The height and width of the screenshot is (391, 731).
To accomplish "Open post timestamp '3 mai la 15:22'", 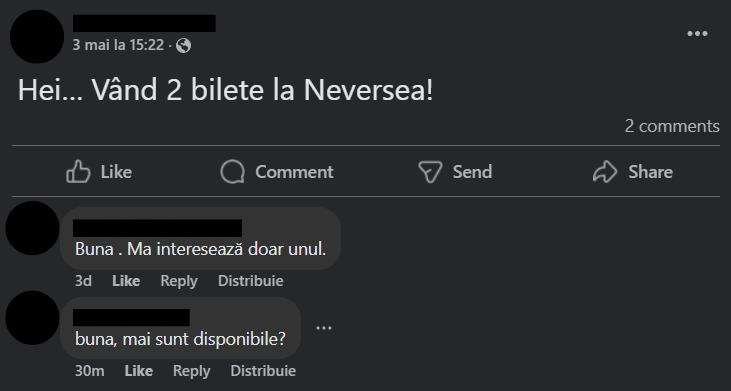I will coord(118,45).
